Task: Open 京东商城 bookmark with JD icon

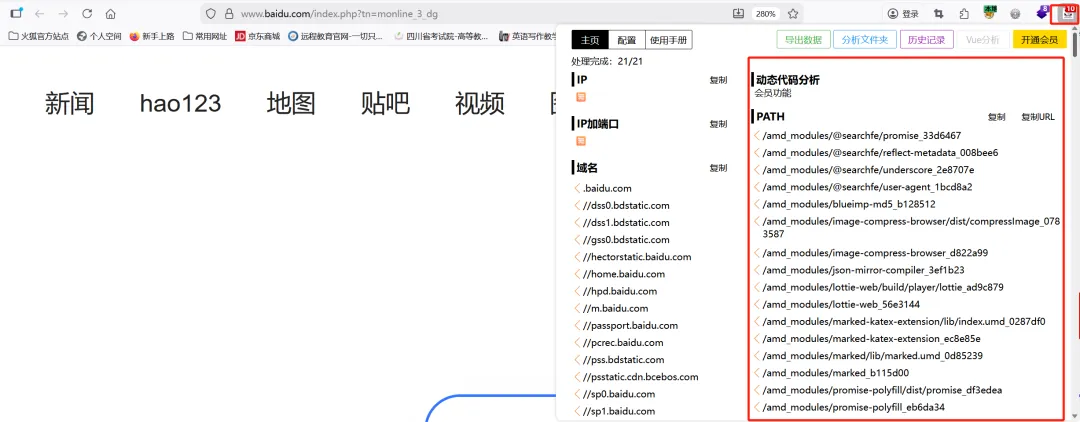Action: tap(258, 36)
